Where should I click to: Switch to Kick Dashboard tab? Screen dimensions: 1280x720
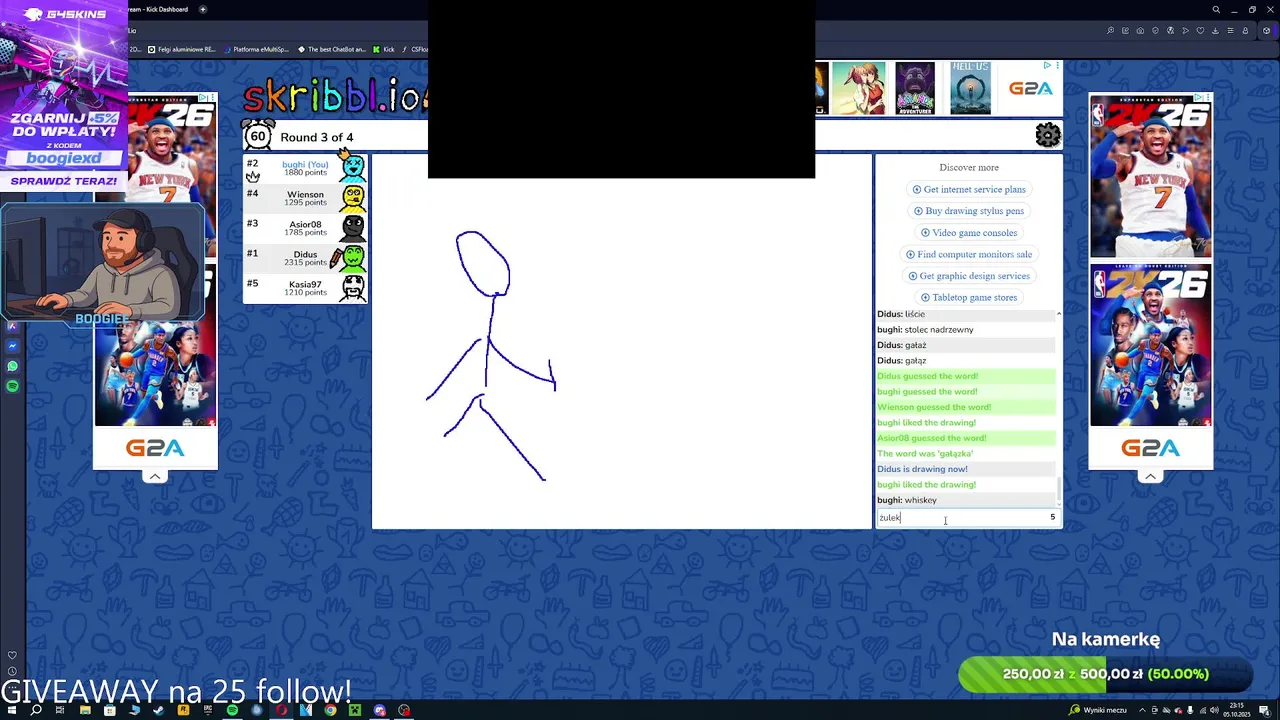click(x=160, y=9)
